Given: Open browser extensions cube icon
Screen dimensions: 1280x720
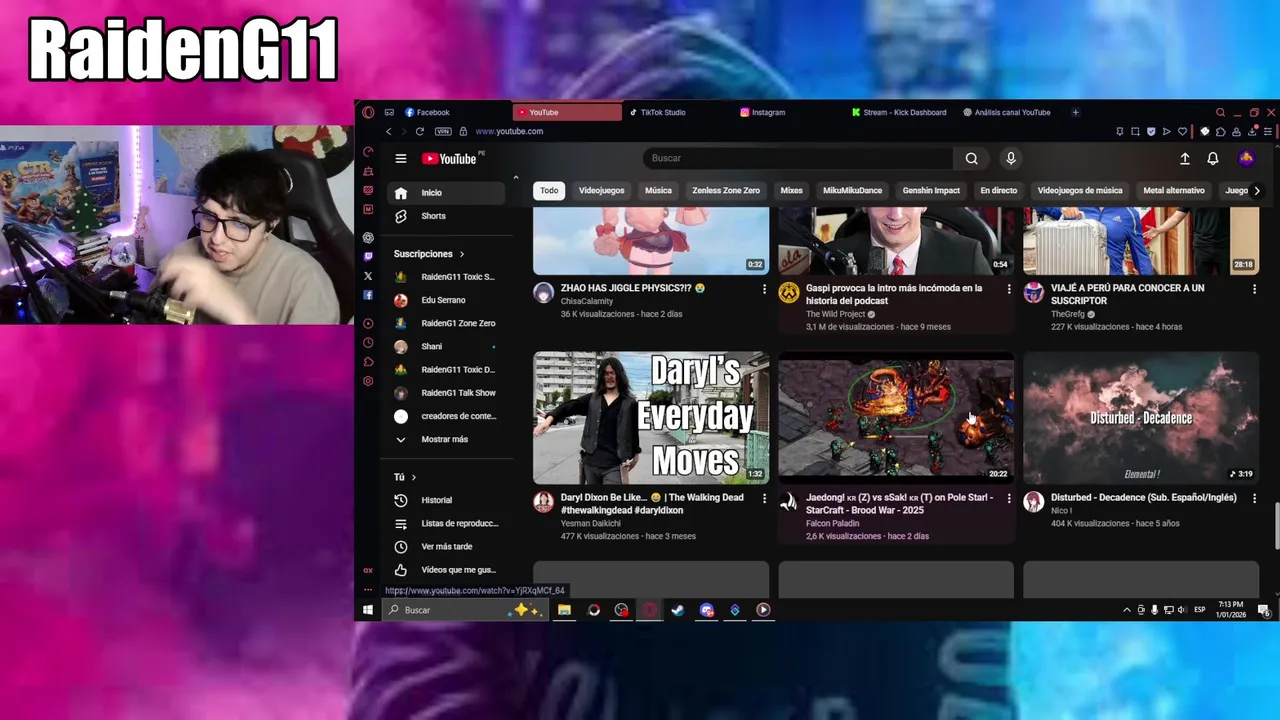Looking at the screenshot, I should tap(1220, 131).
